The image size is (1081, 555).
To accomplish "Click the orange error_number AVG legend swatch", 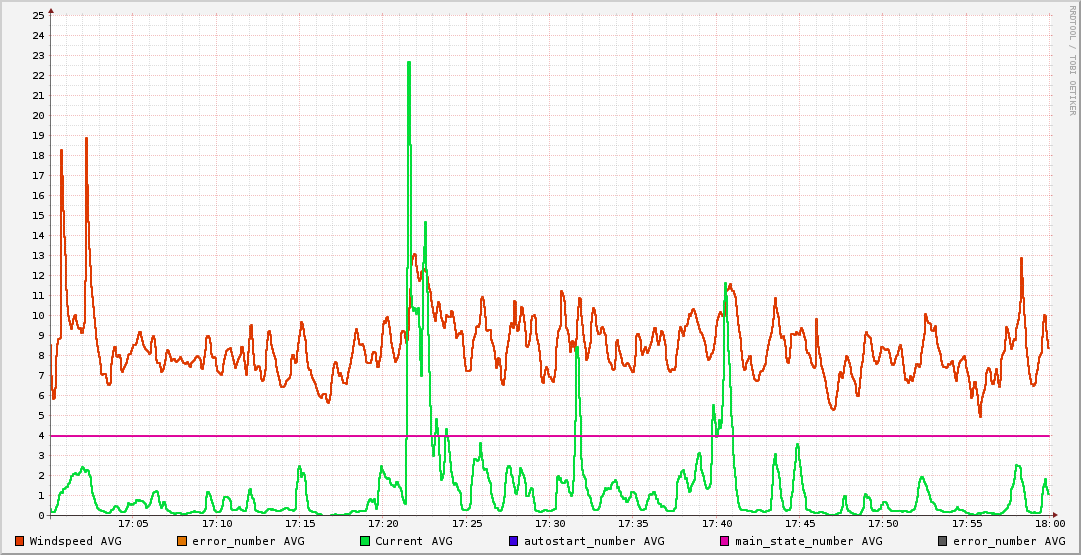I will (x=182, y=541).
